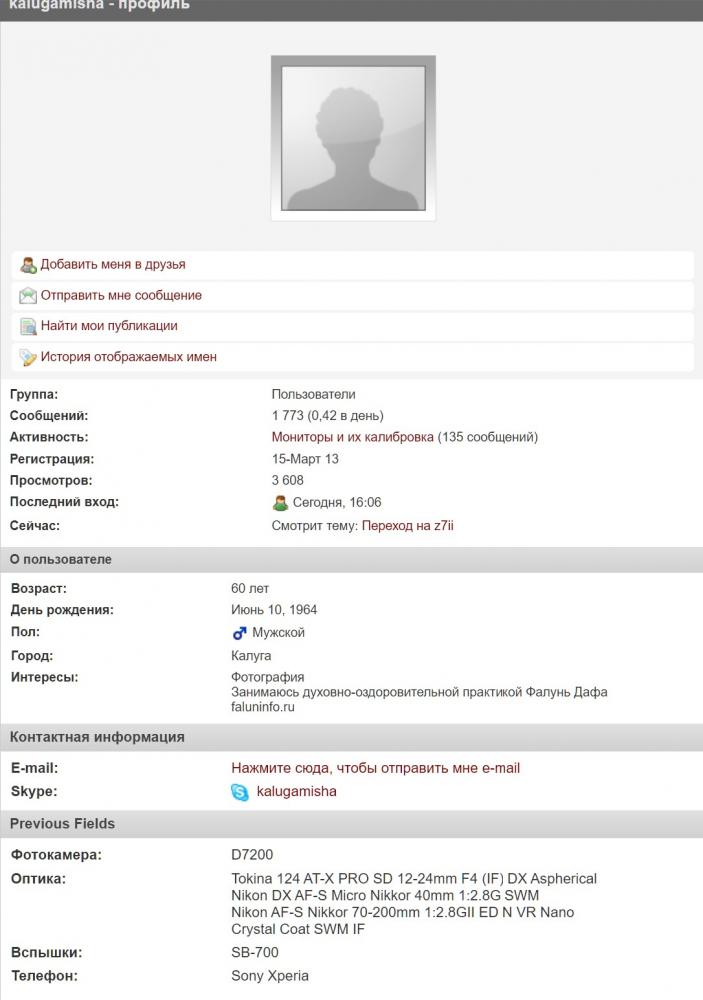Select the Мужской gender value

tap(279, 633)
